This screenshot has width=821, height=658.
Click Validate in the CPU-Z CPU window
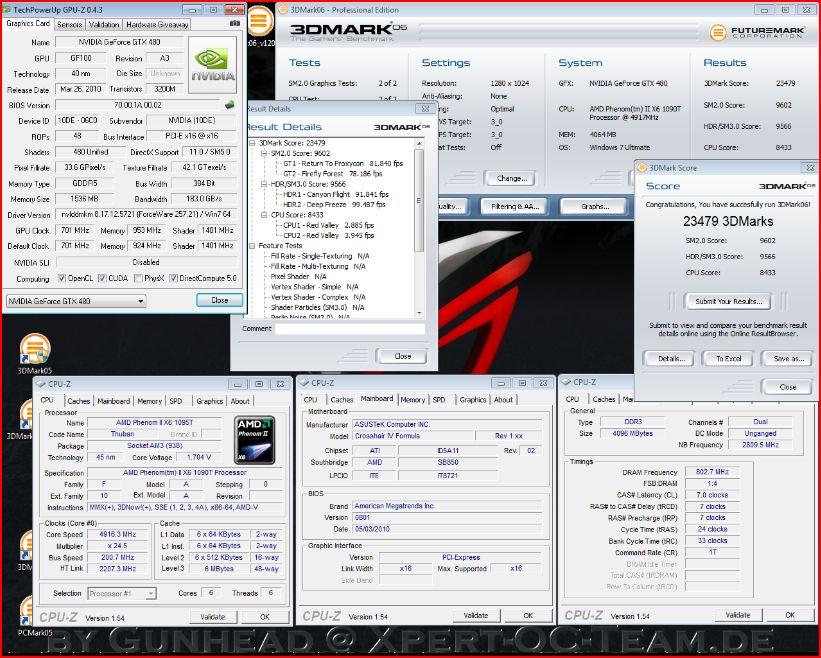pyautogui.click(x=213, y=617)
